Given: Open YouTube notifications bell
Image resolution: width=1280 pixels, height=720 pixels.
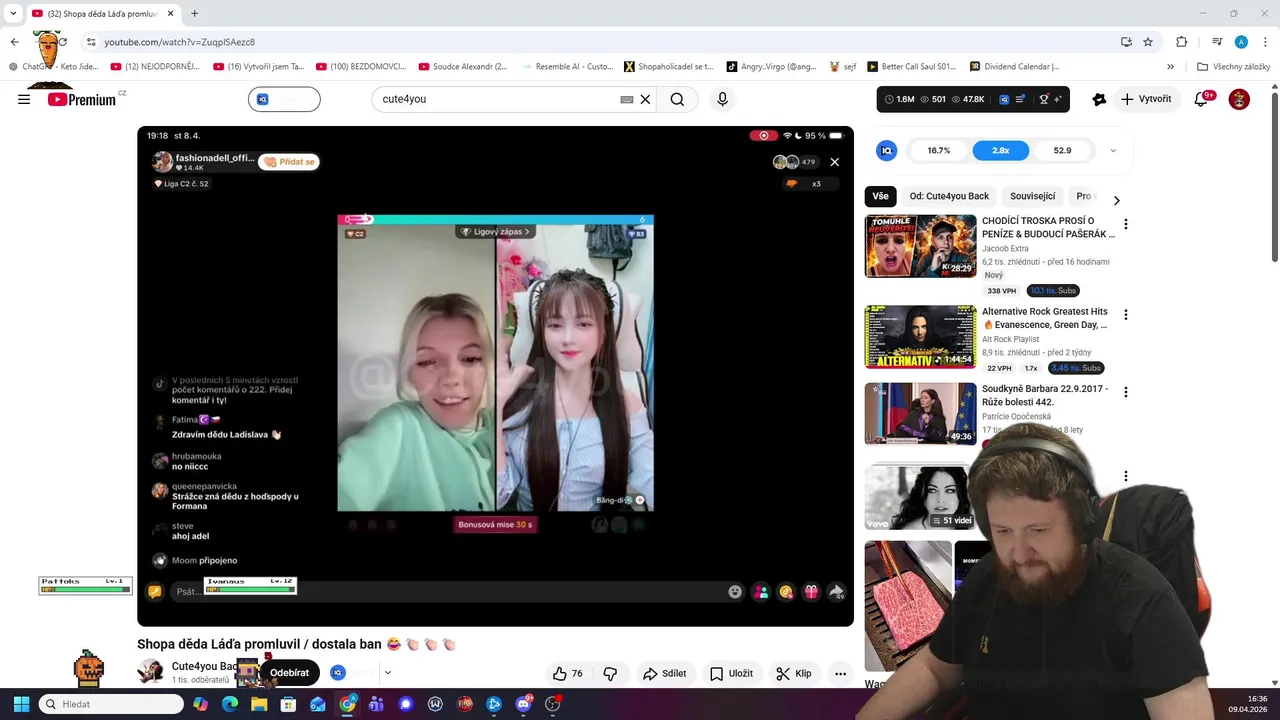Looking at the screenshot, I should pos(1202,99).
